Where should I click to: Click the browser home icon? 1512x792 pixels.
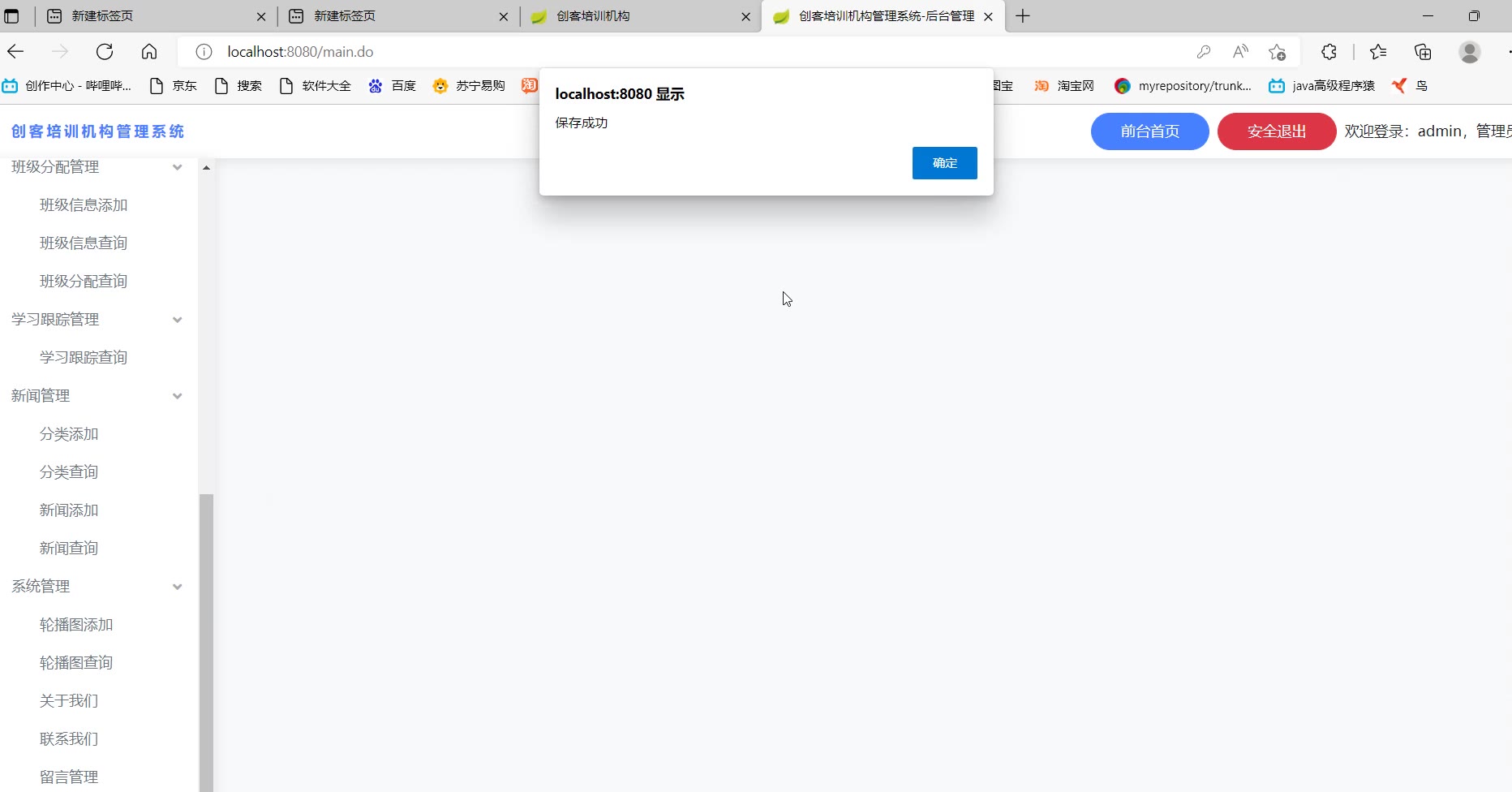click(149, 52)
